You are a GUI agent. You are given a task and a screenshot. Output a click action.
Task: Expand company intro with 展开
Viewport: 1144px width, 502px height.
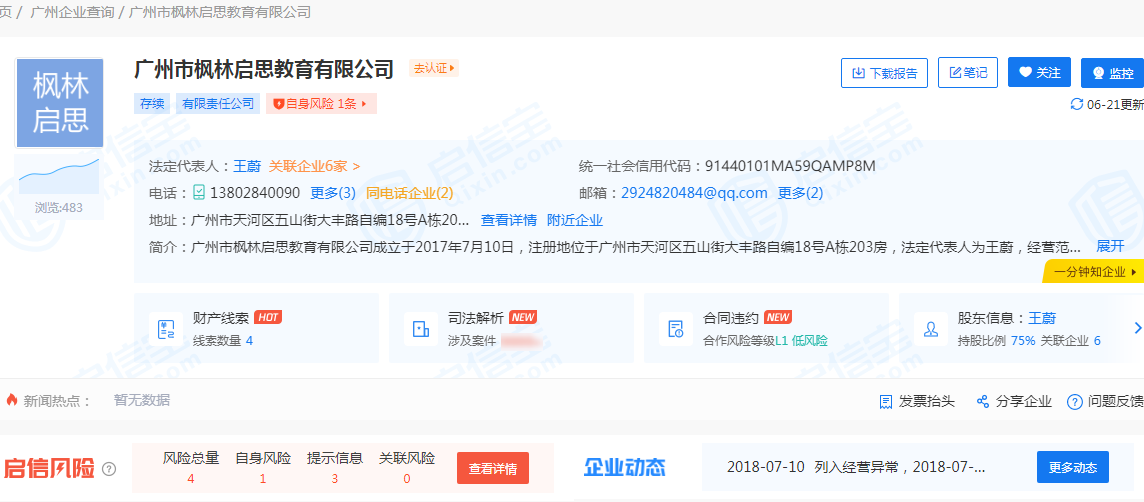[x=1110, y=246]
